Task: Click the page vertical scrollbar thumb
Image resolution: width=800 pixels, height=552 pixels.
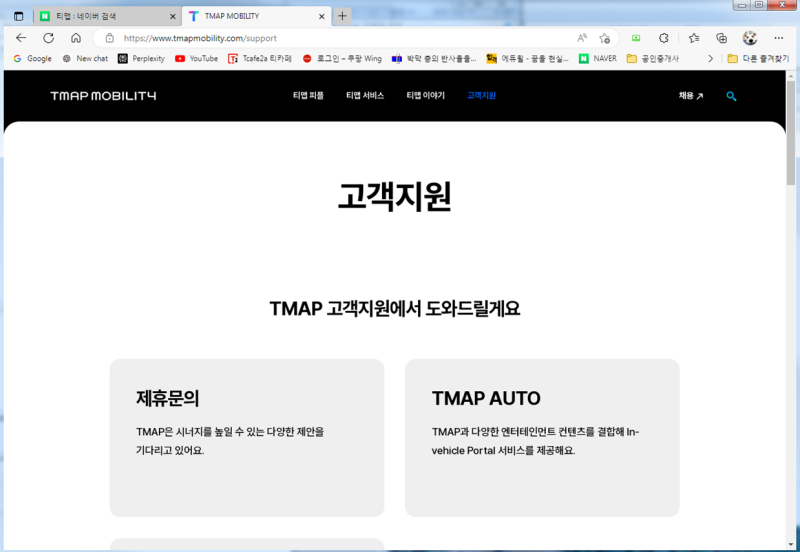Action: (x=791, y=133)
